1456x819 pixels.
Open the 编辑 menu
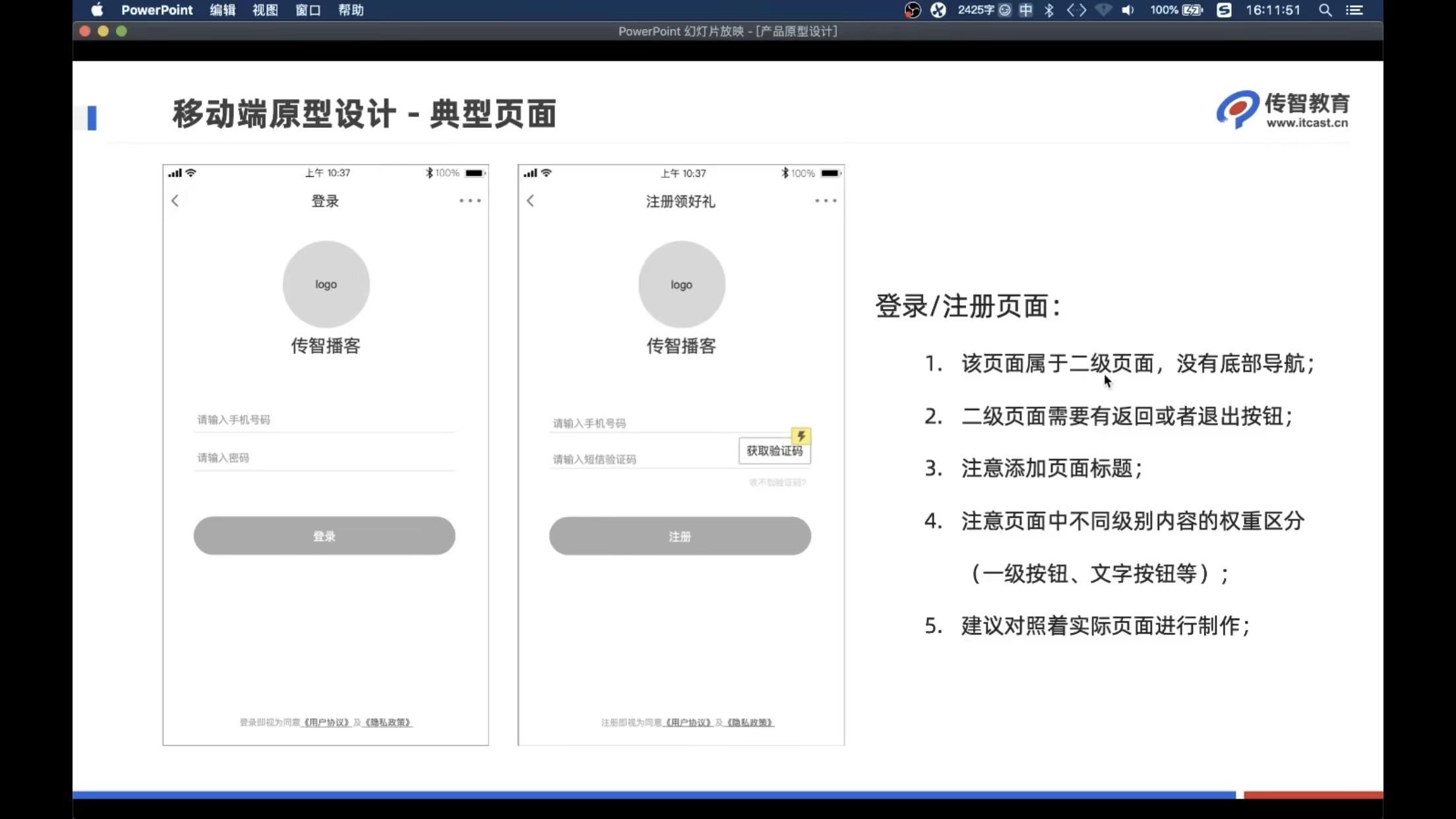pos(222,10)
